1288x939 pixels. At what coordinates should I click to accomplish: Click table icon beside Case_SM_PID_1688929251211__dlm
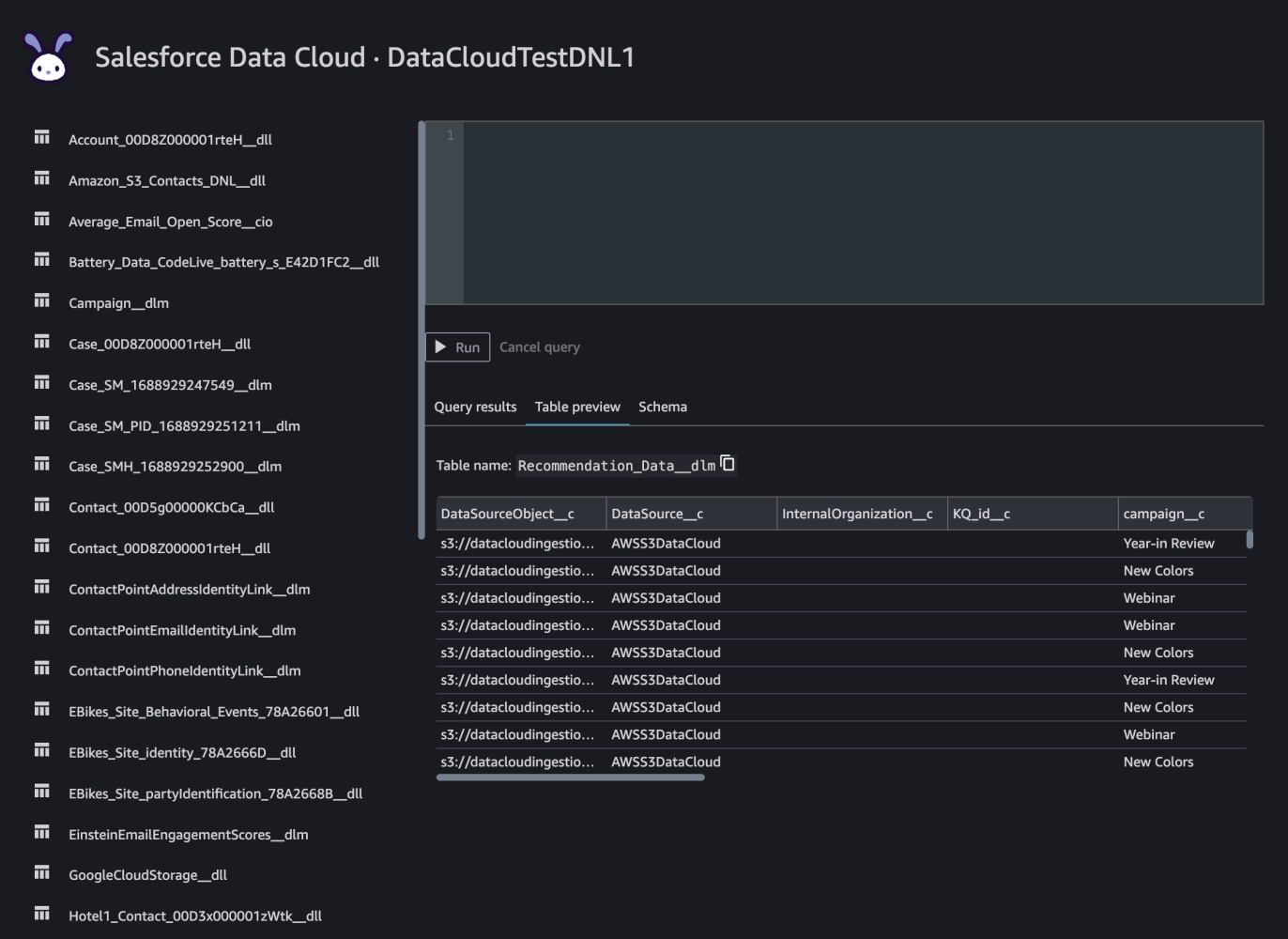pos(42,423)
